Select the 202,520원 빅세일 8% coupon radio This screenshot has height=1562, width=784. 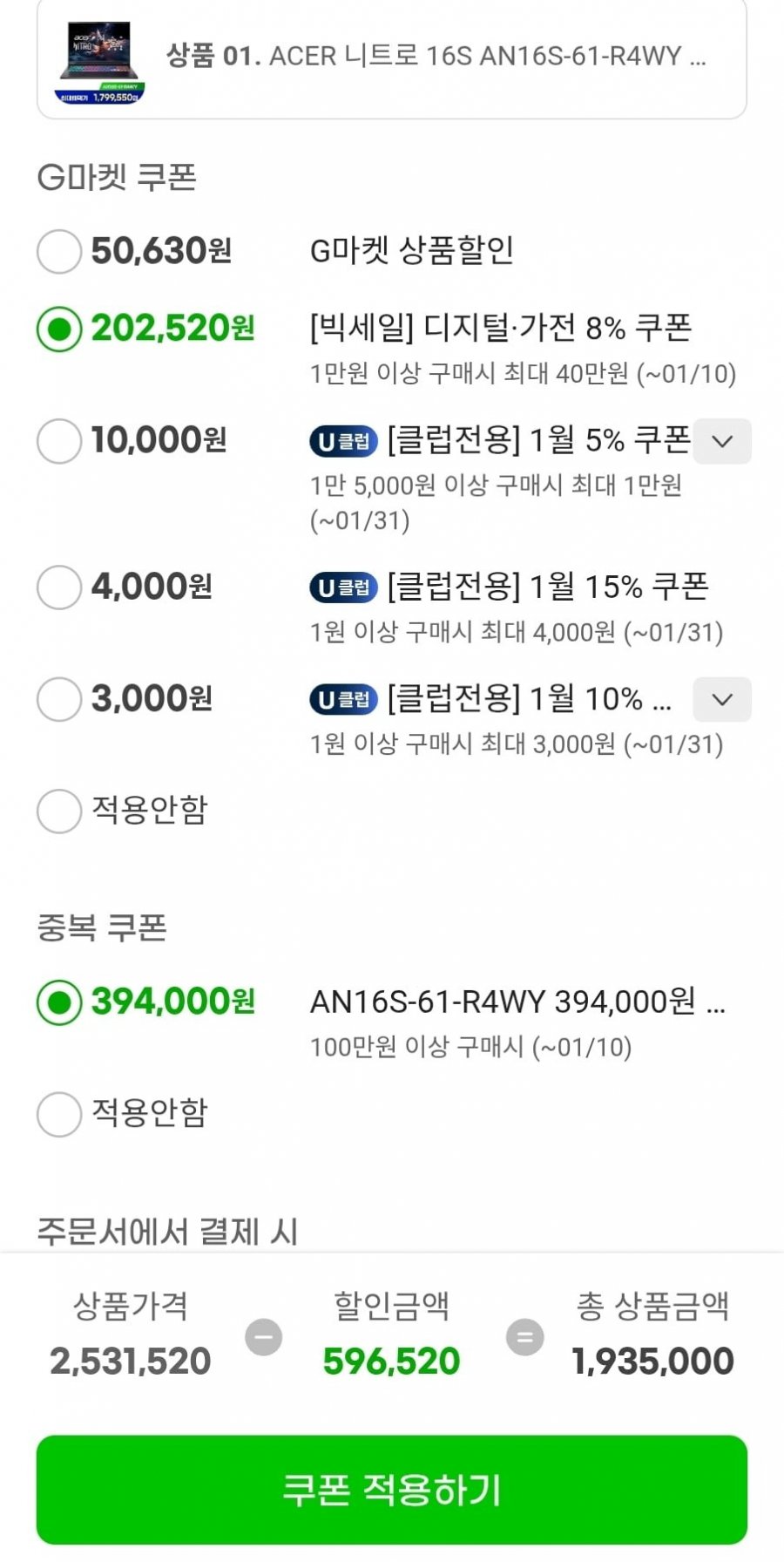(x=59, y=329)
